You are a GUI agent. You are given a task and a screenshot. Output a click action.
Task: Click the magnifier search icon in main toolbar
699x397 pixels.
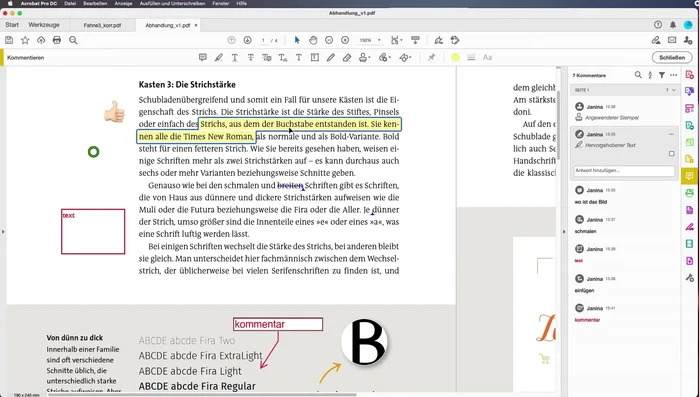point(74,41)
